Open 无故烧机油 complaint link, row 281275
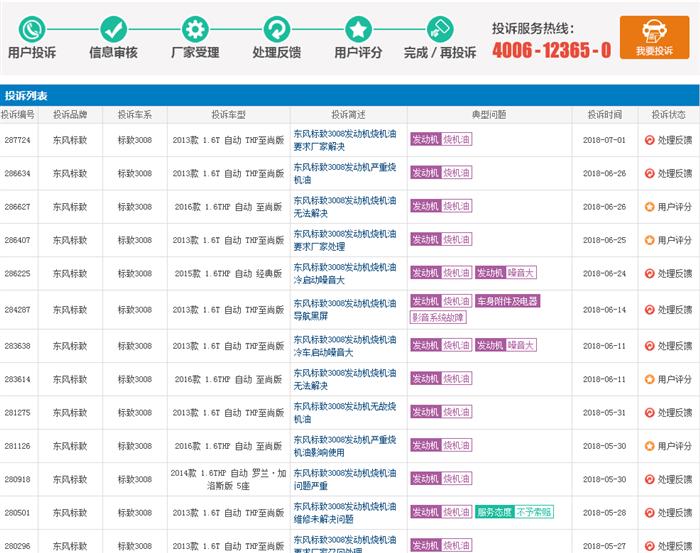Viewport: 700px width, 553px height. (x=345, y=413)
